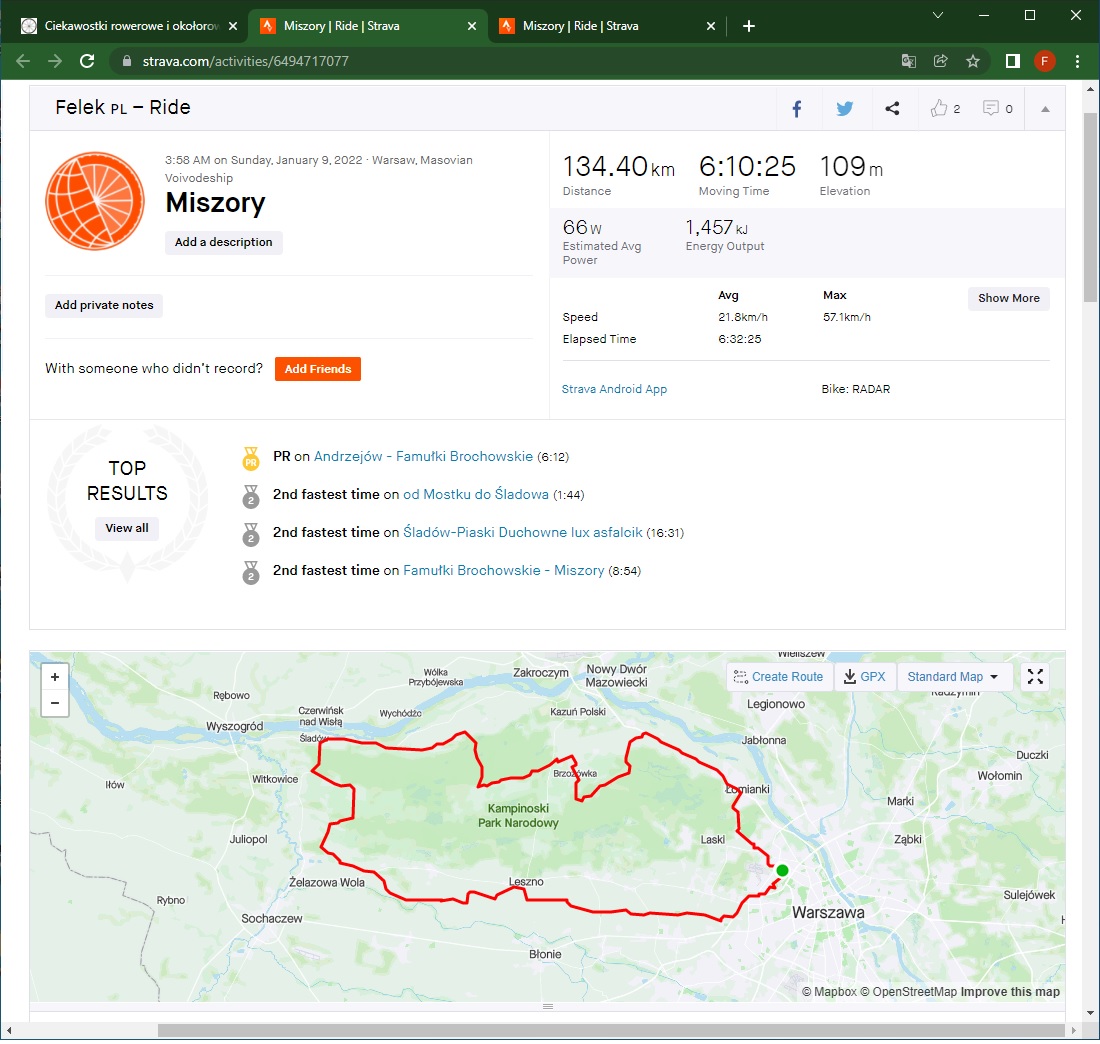Collapse the activity header with the up arrow

pyautogui.click(x=1045, y=109)
